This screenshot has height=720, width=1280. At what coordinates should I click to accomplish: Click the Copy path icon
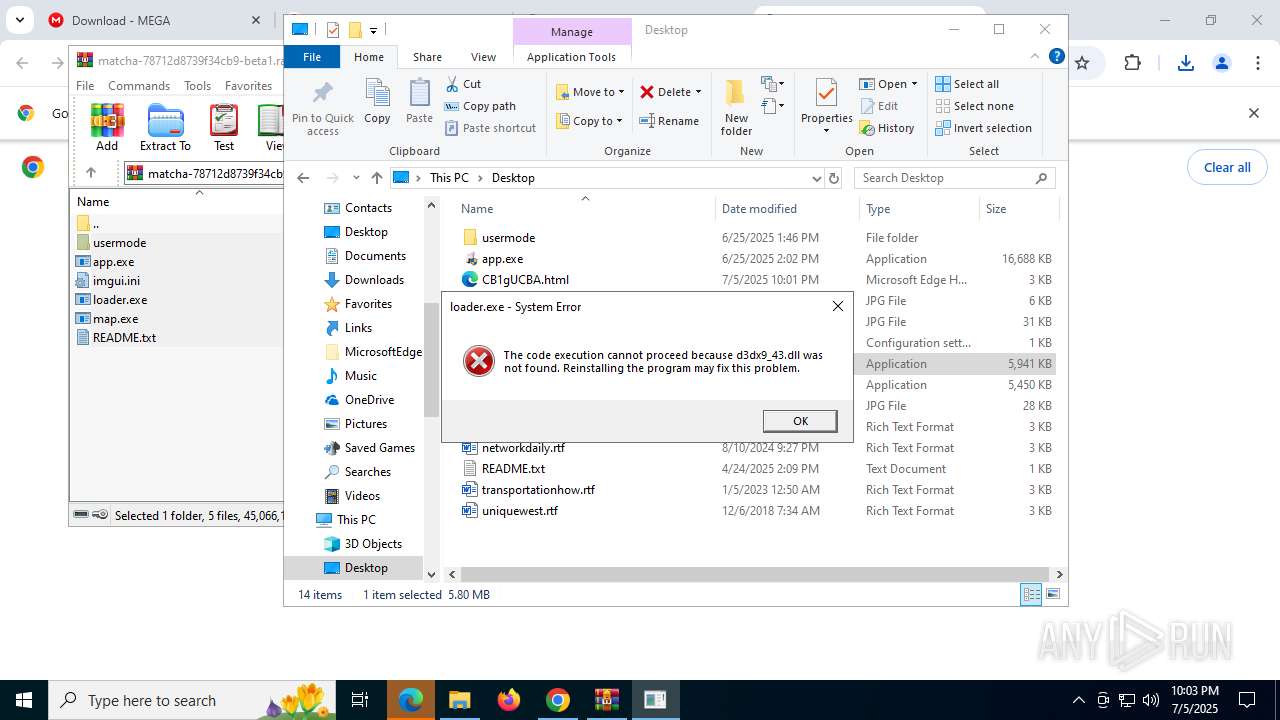452,106
